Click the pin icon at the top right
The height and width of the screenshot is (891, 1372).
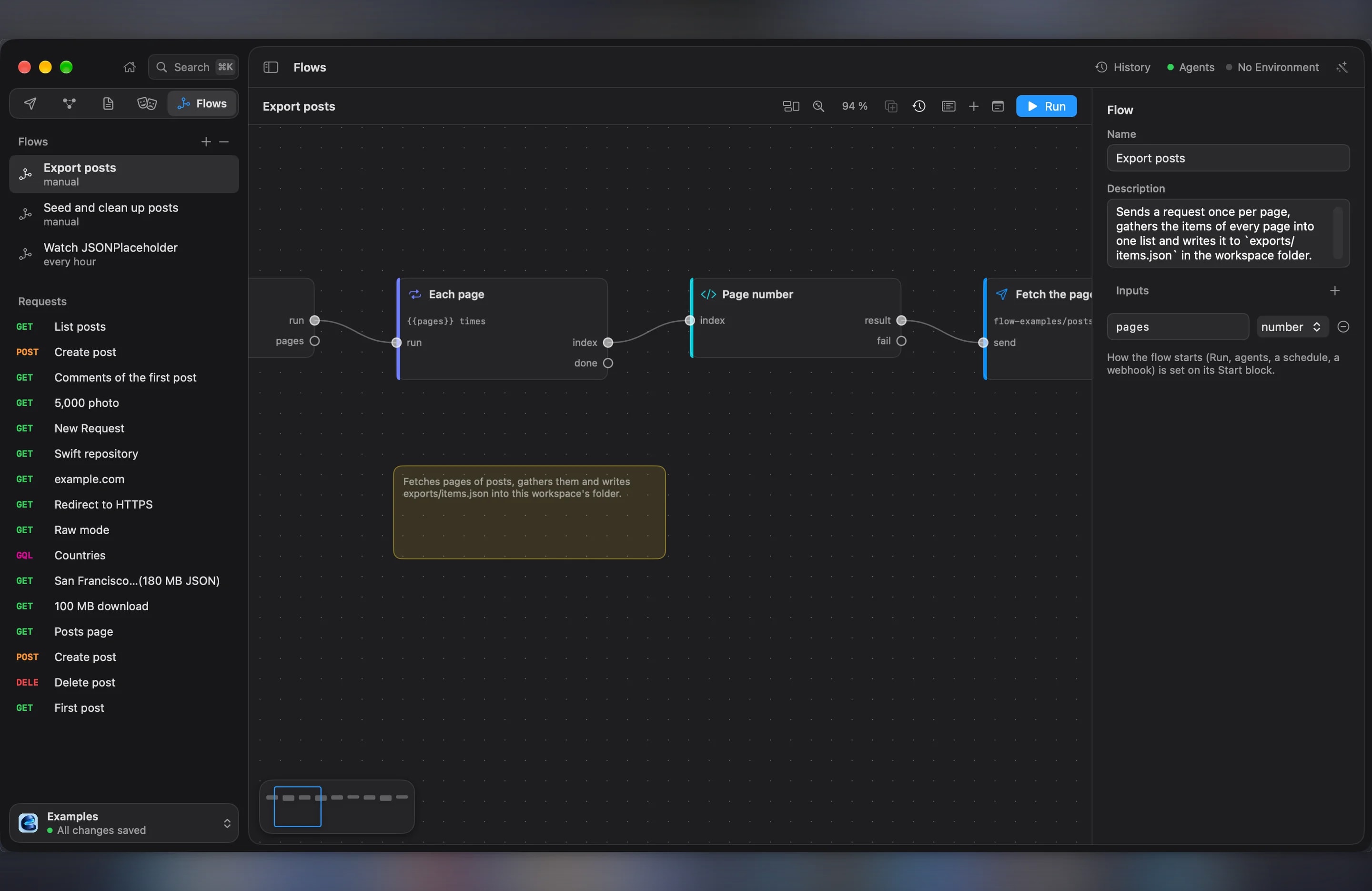1342,68
